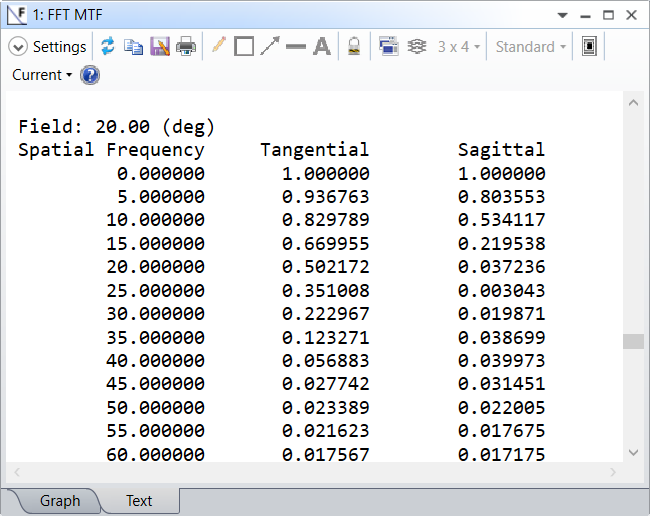Open the Current configuration dropdown
Screen dimensions: 650x516
42,75
